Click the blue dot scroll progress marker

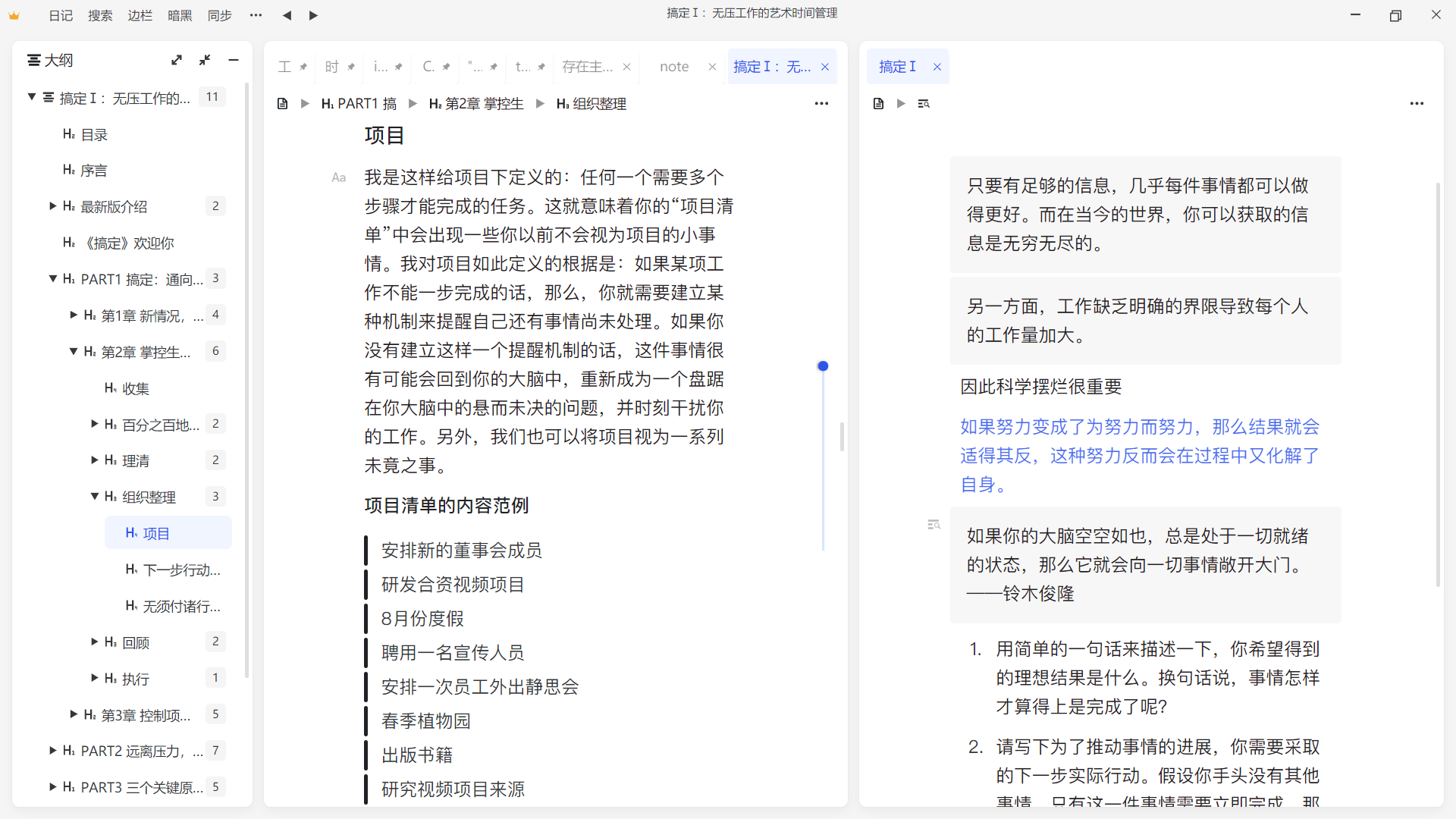[x=823, y=366]
